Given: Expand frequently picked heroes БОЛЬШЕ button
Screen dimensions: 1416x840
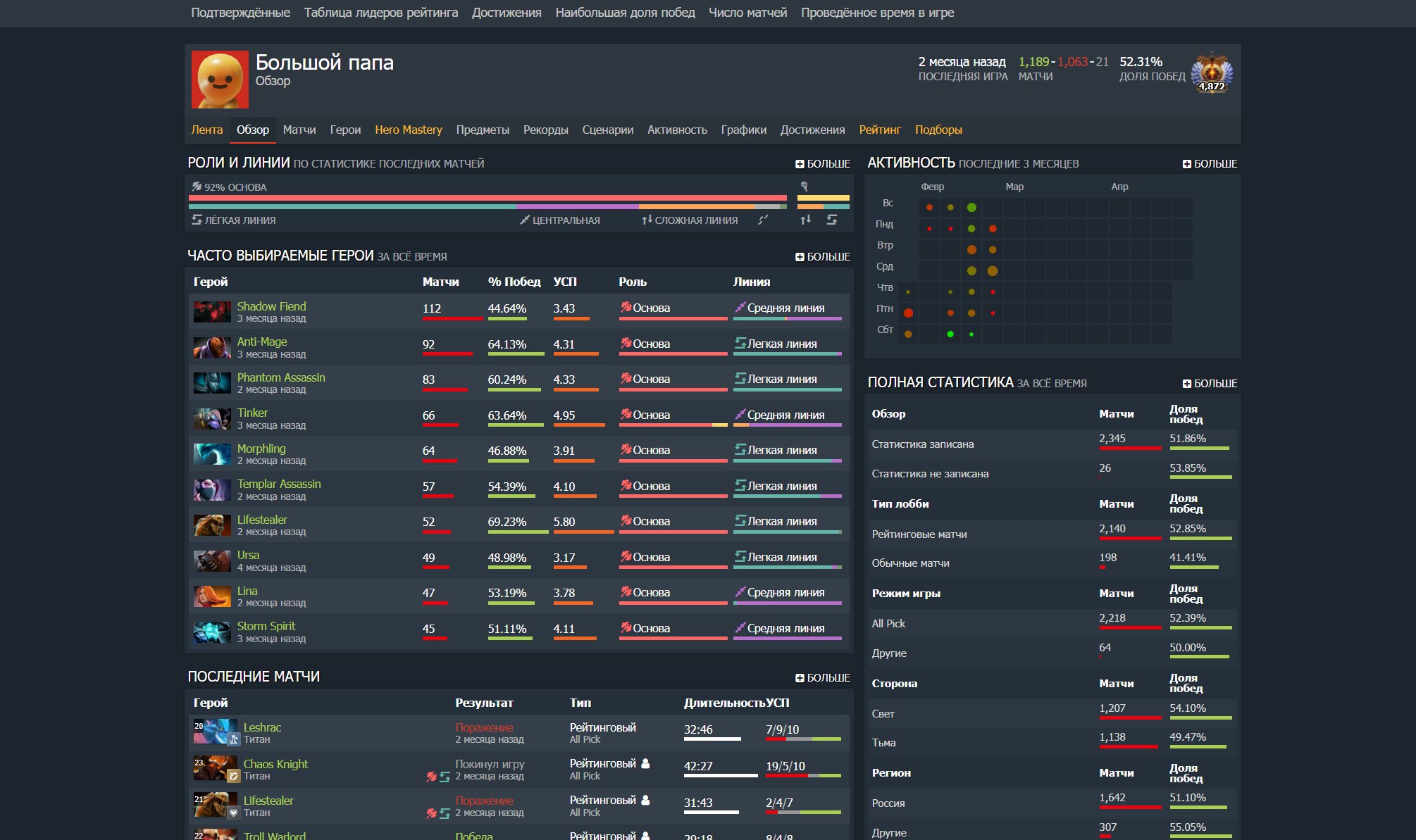Looking at the screenshot, I should point(822,257).
